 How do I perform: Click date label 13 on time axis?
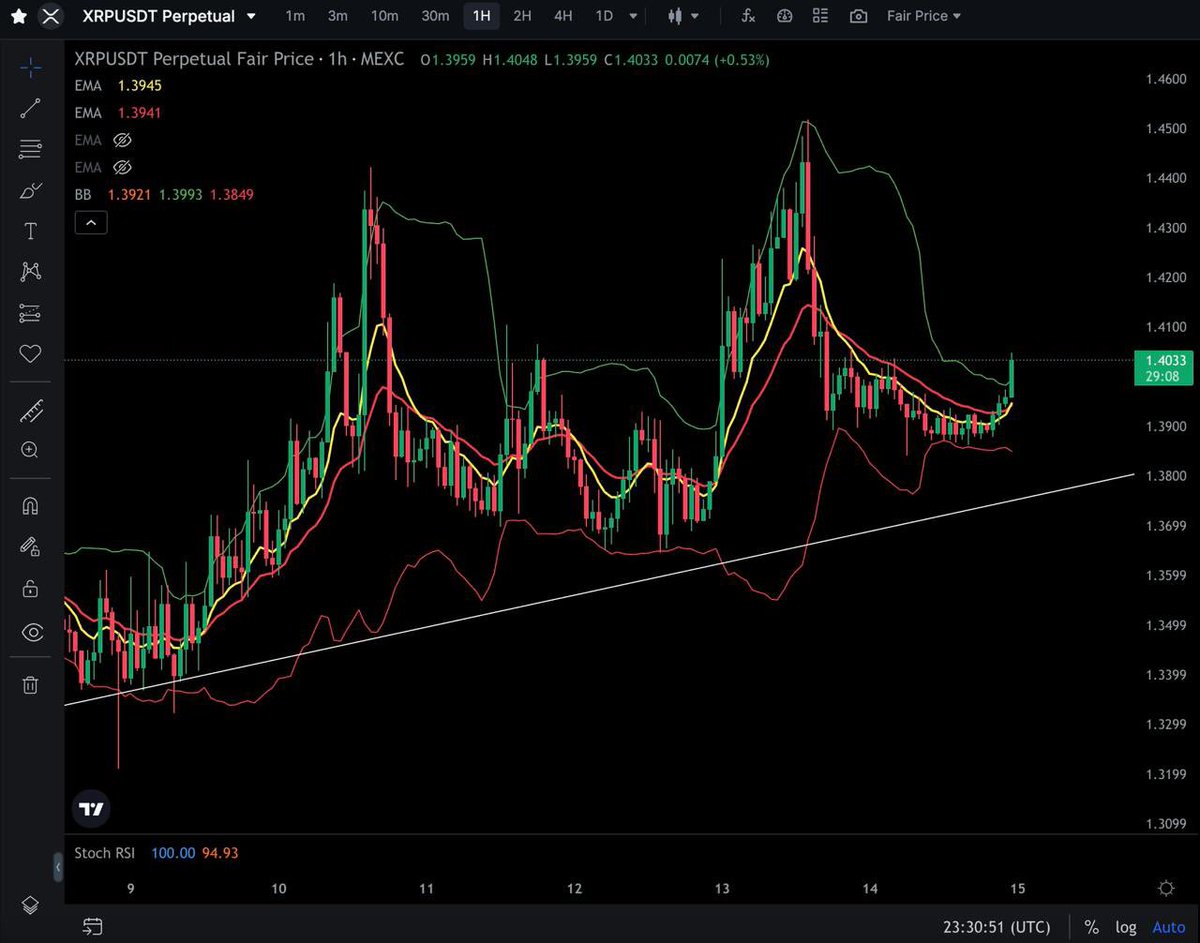point(723,888)
